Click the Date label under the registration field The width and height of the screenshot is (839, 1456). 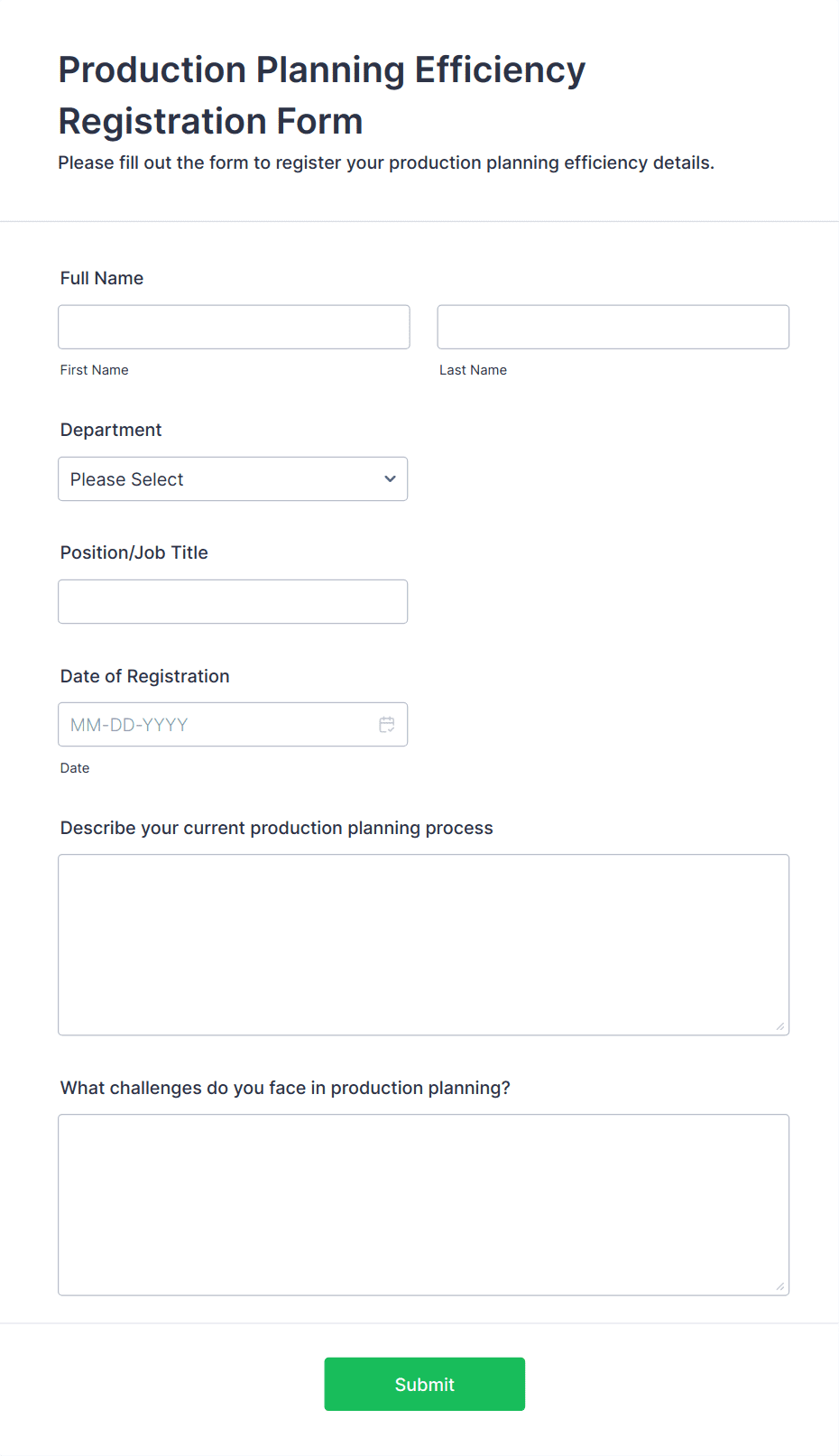[x=75, y=767]
